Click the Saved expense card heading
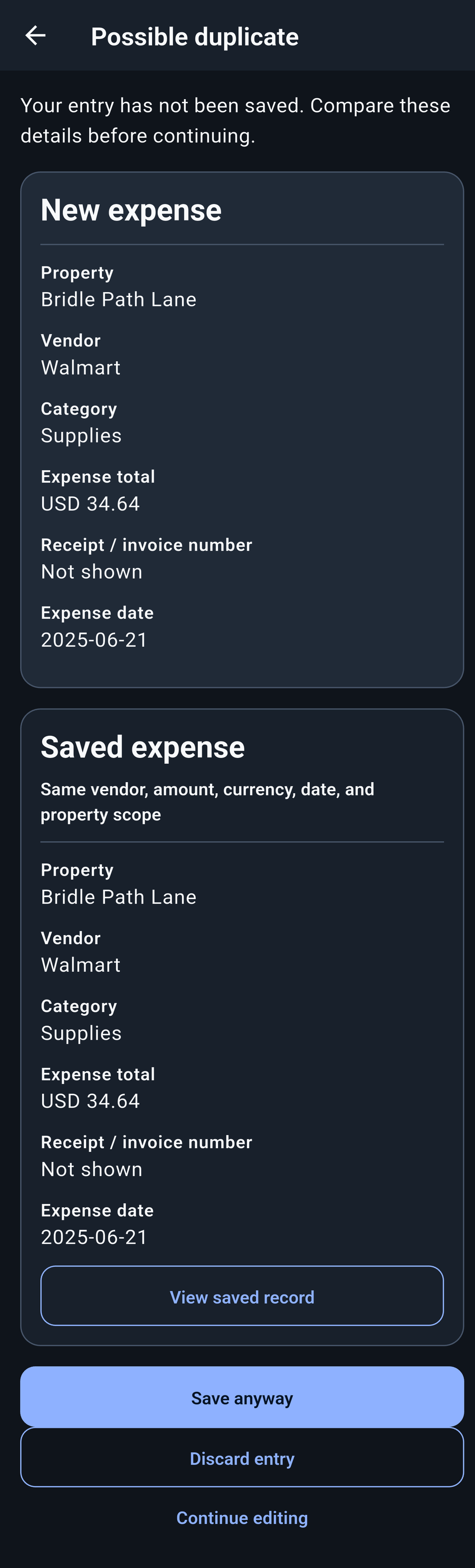The height and width of the screenshot is (1568, 475). [x=142, y=747]
